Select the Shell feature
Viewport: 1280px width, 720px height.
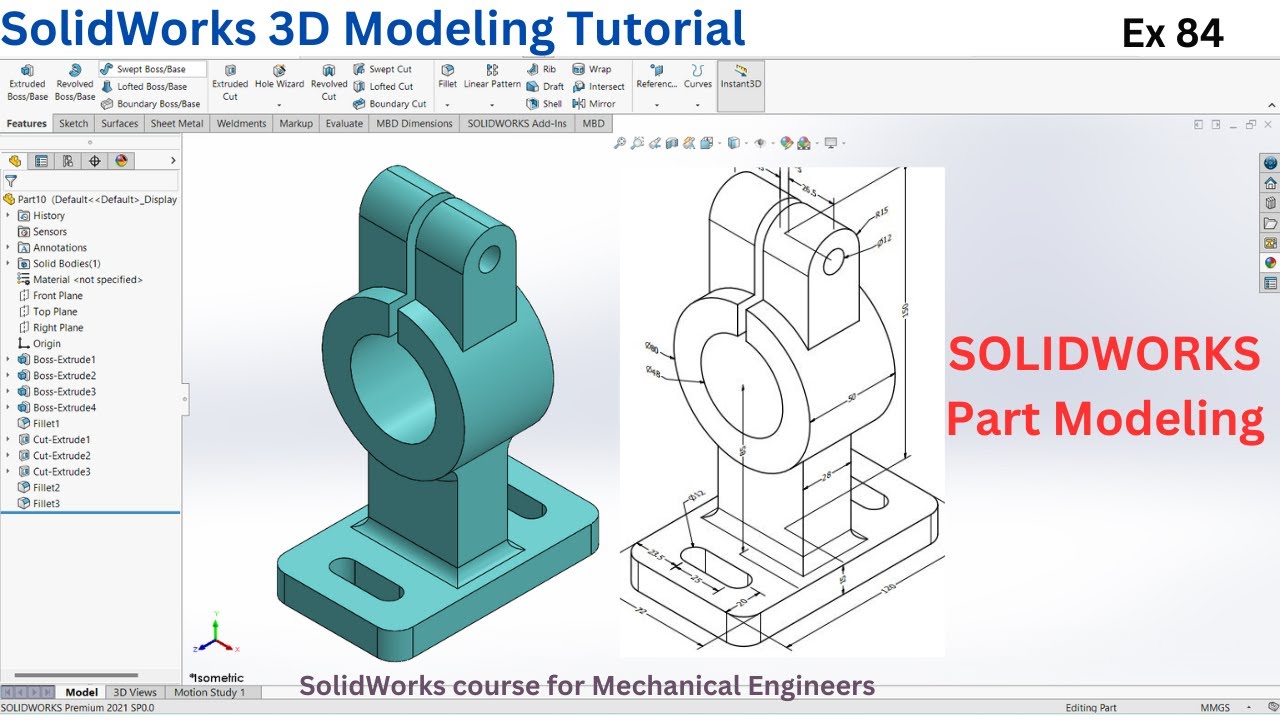click(545, 103)
